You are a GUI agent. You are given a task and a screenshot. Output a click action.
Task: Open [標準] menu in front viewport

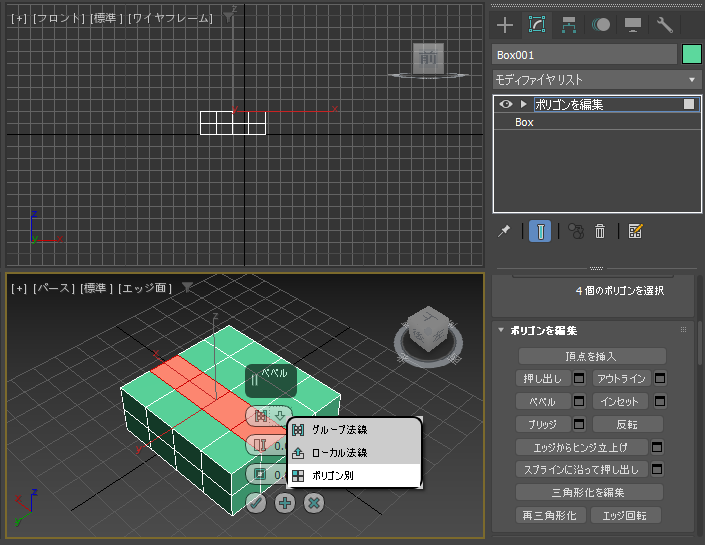107,18
